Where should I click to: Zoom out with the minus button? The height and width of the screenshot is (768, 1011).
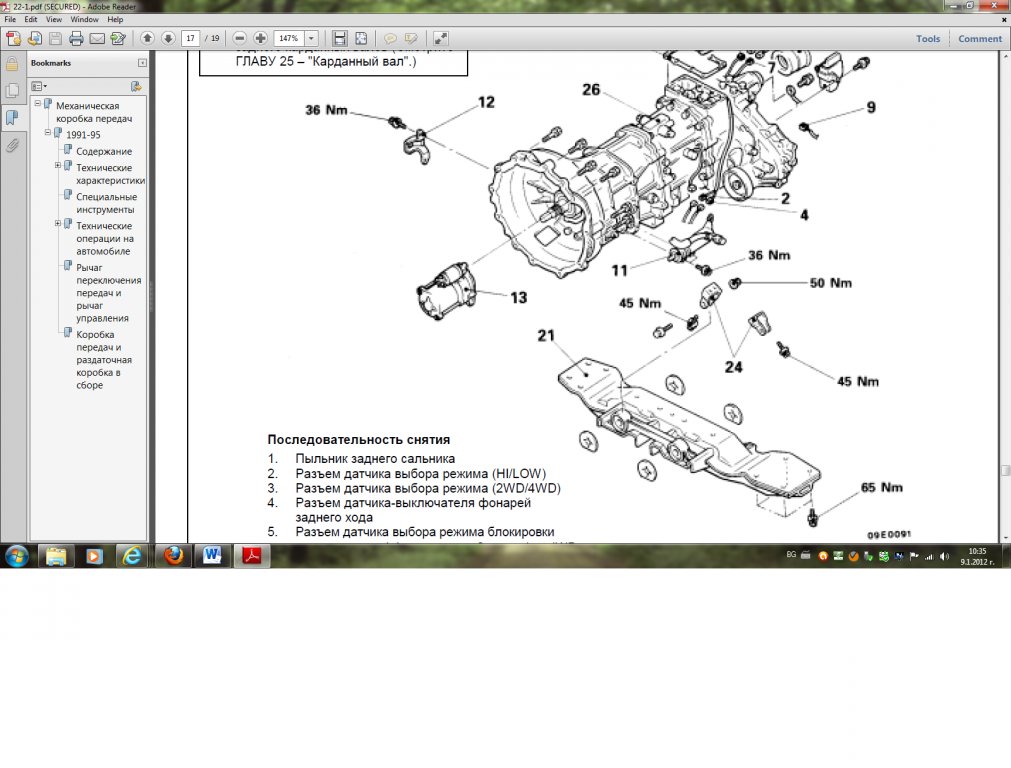[240, 39]
